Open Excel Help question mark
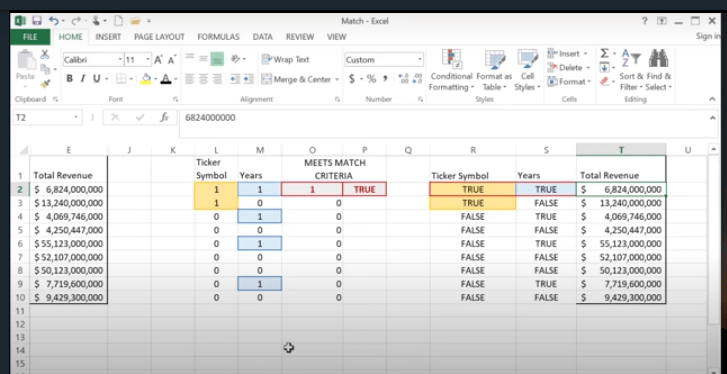 (644, 21)
